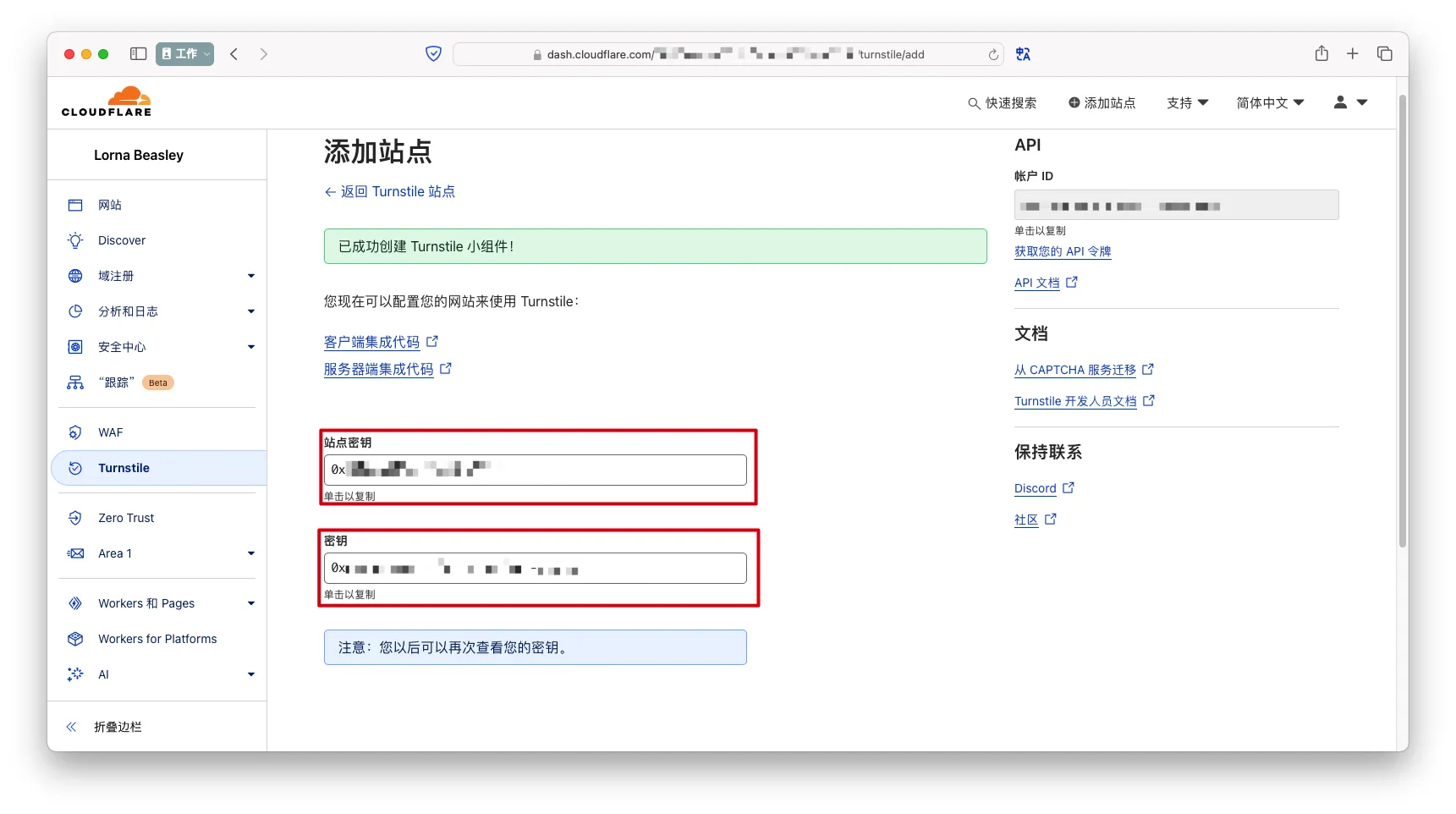
Task: Click the Safari address bar
Action: click(728, 54)
